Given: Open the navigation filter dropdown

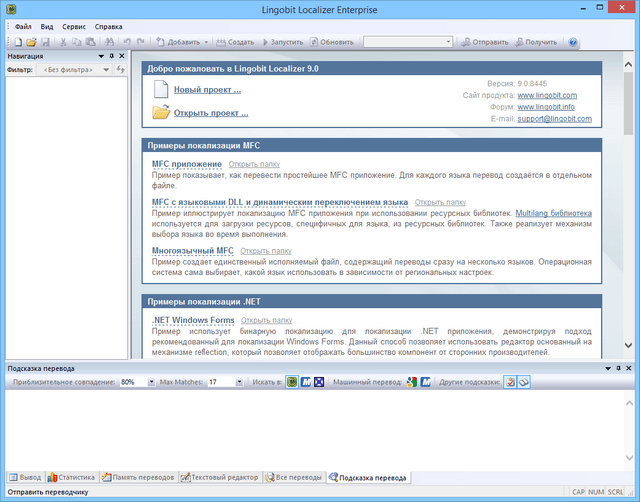Looking at the screenshot, I should click(106, 71).
